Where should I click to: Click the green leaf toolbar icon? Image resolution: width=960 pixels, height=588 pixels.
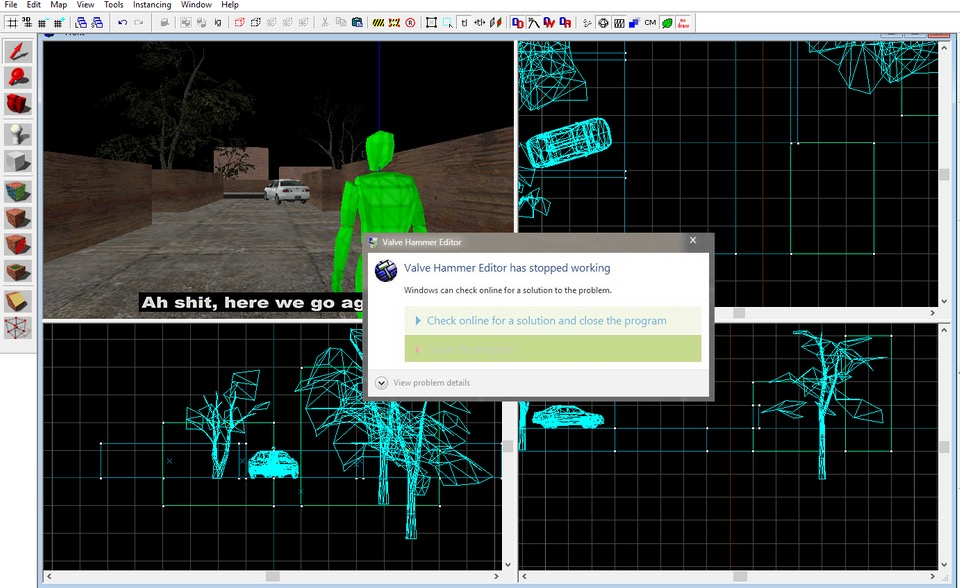point(667,22)
